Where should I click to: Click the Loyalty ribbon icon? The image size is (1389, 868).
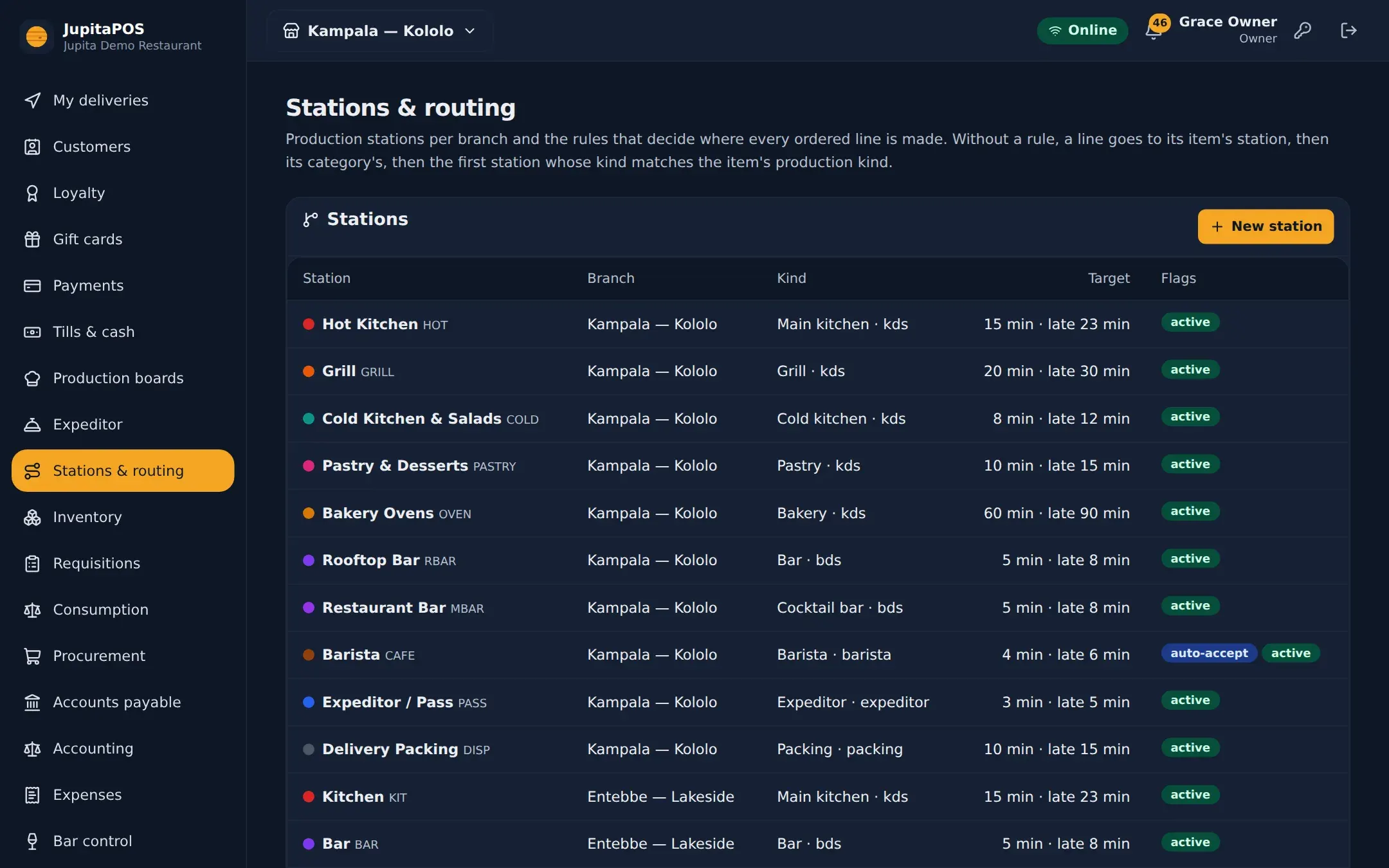[x=32, y=193]
